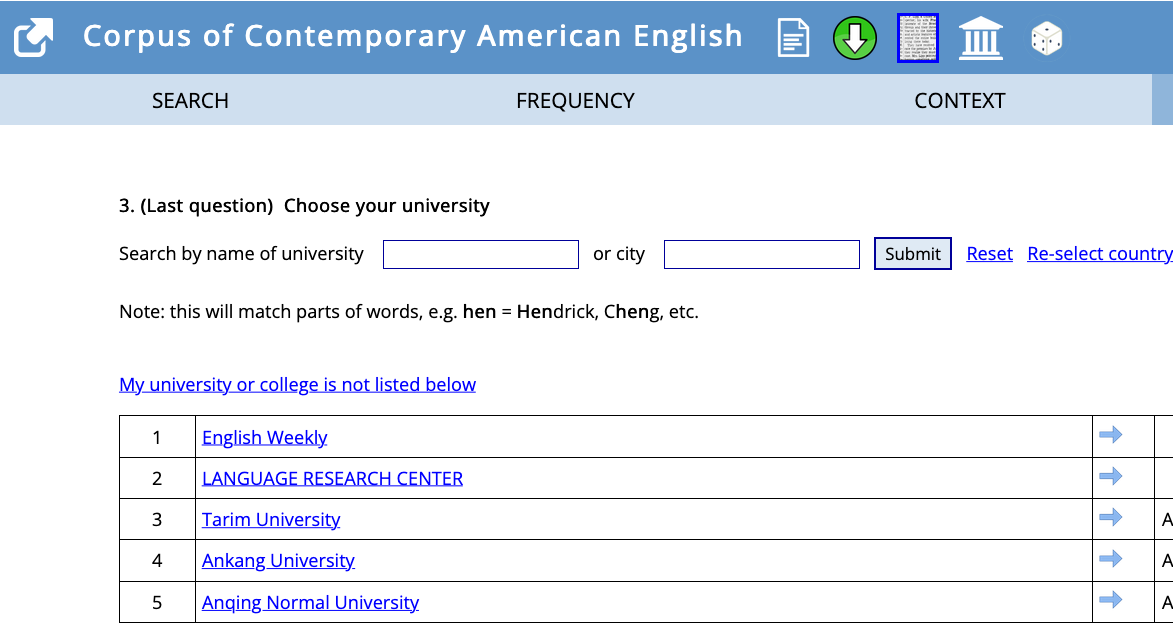Open the FREQUENCY tab
Viewport: 1173px width, 623px height.
click(575, 100)
